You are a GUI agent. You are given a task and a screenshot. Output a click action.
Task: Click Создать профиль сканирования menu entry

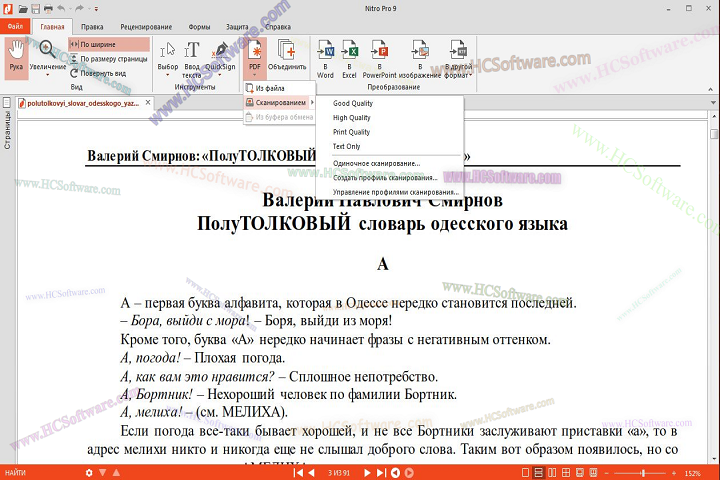coord(378,177)
